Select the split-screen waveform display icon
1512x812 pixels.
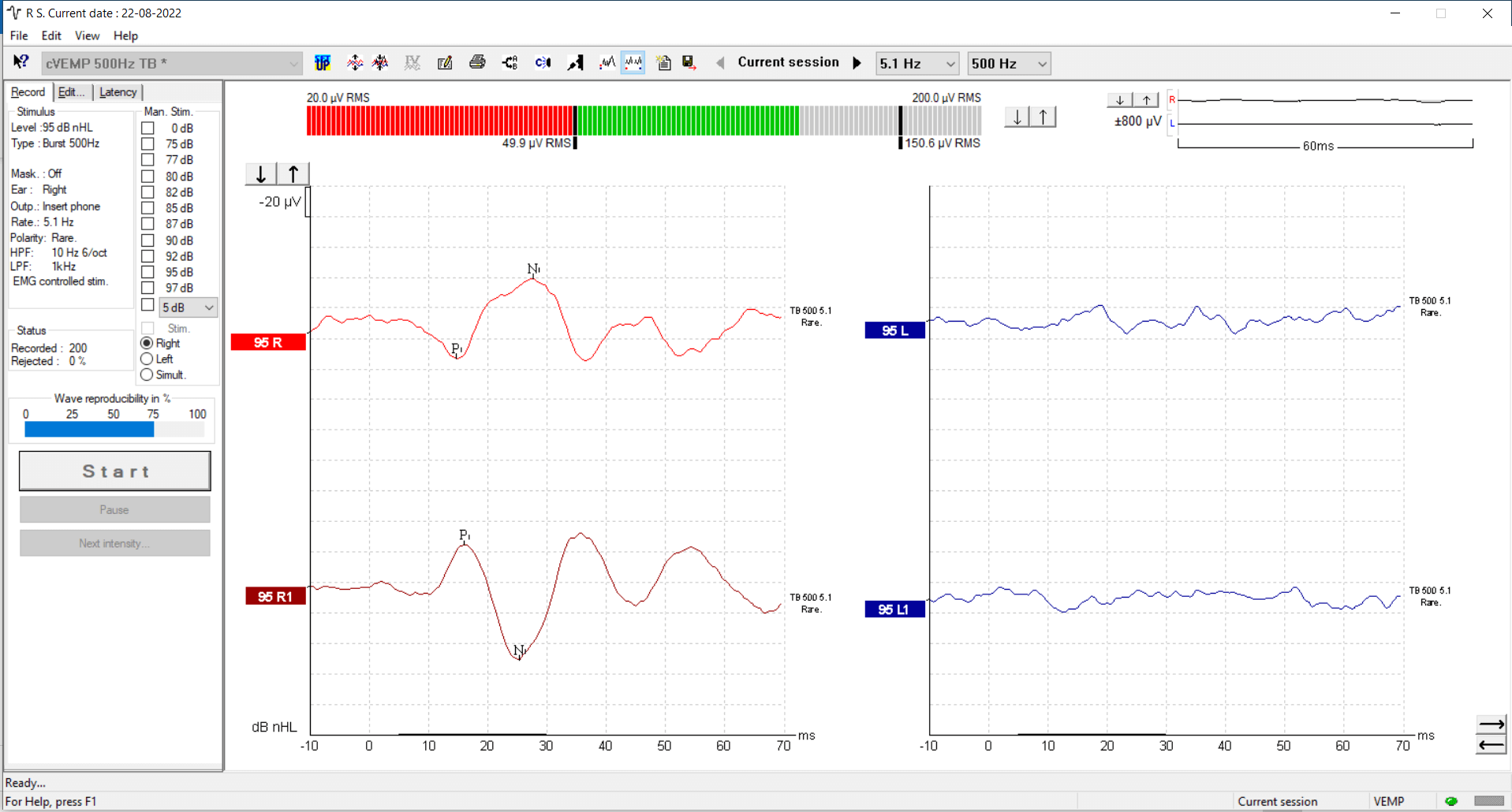click(x=633, y=63)
